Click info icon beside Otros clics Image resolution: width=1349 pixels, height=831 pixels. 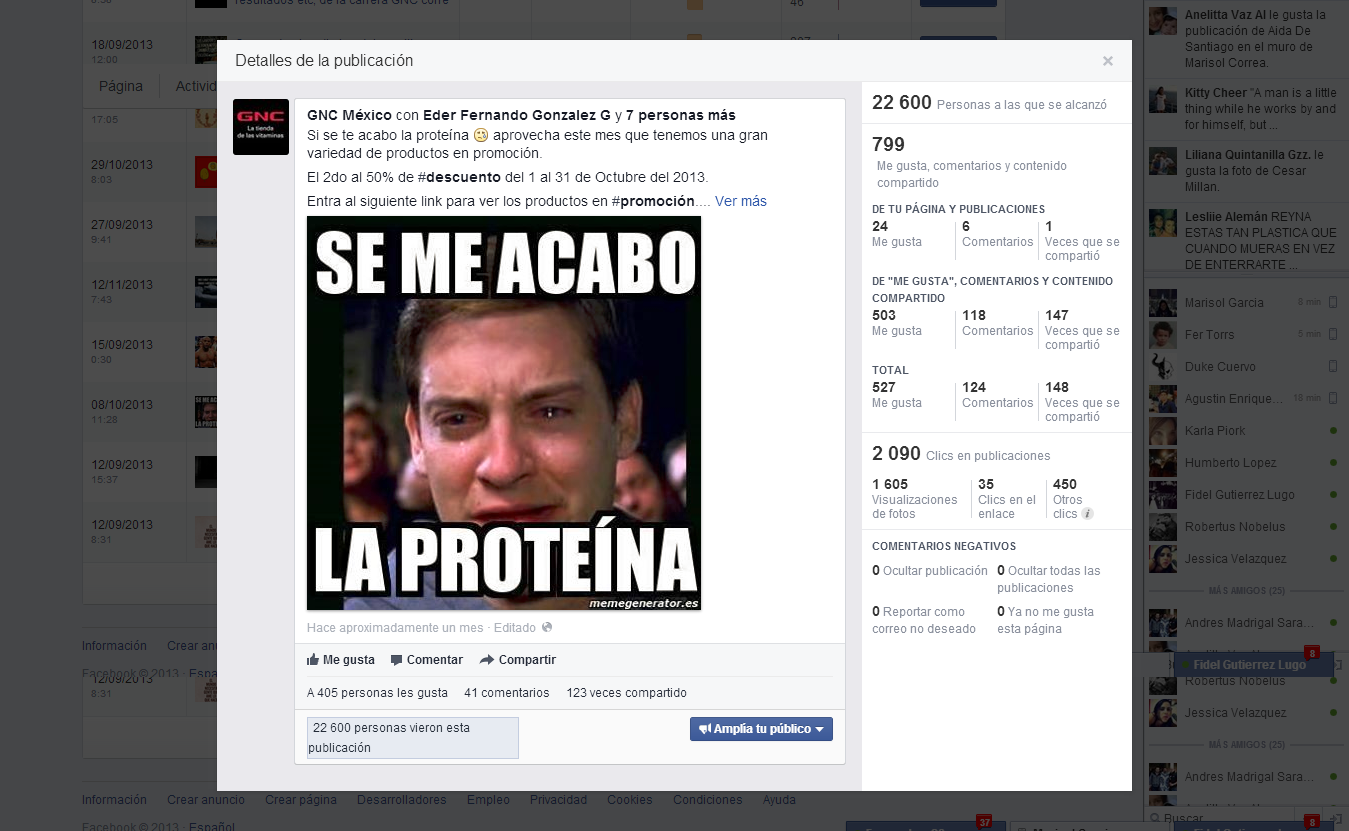click(x=1087, y=514)
